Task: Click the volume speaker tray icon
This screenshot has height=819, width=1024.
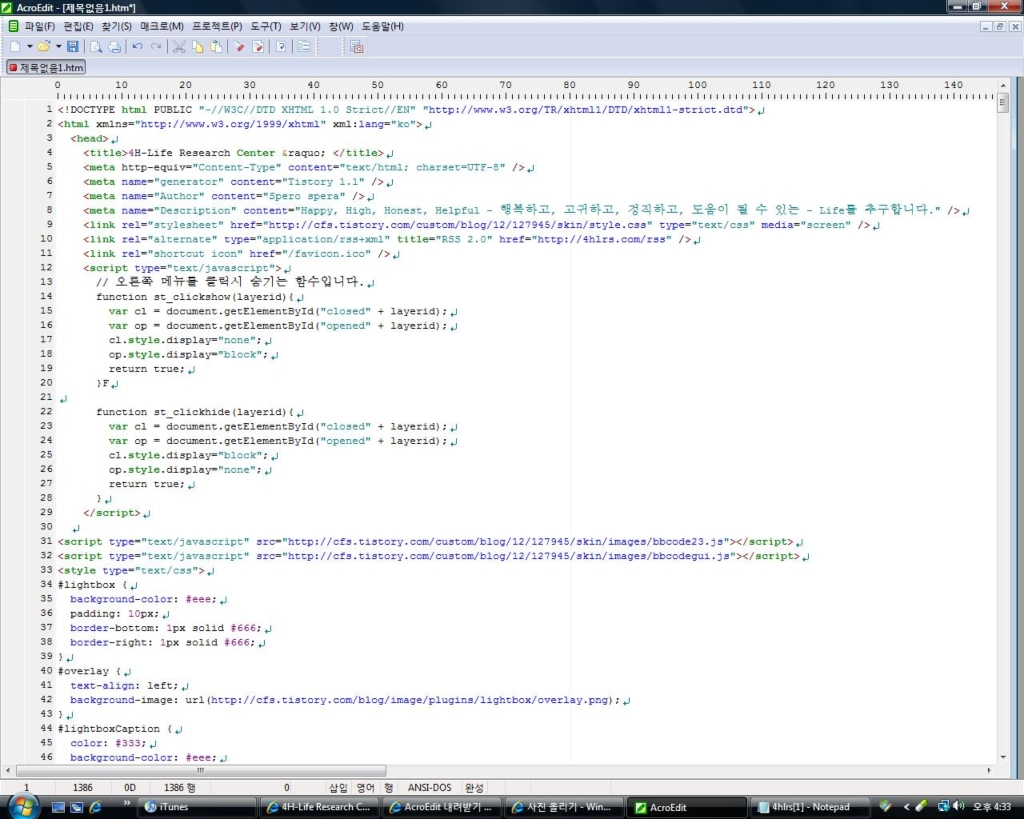Action: [959, 807]
